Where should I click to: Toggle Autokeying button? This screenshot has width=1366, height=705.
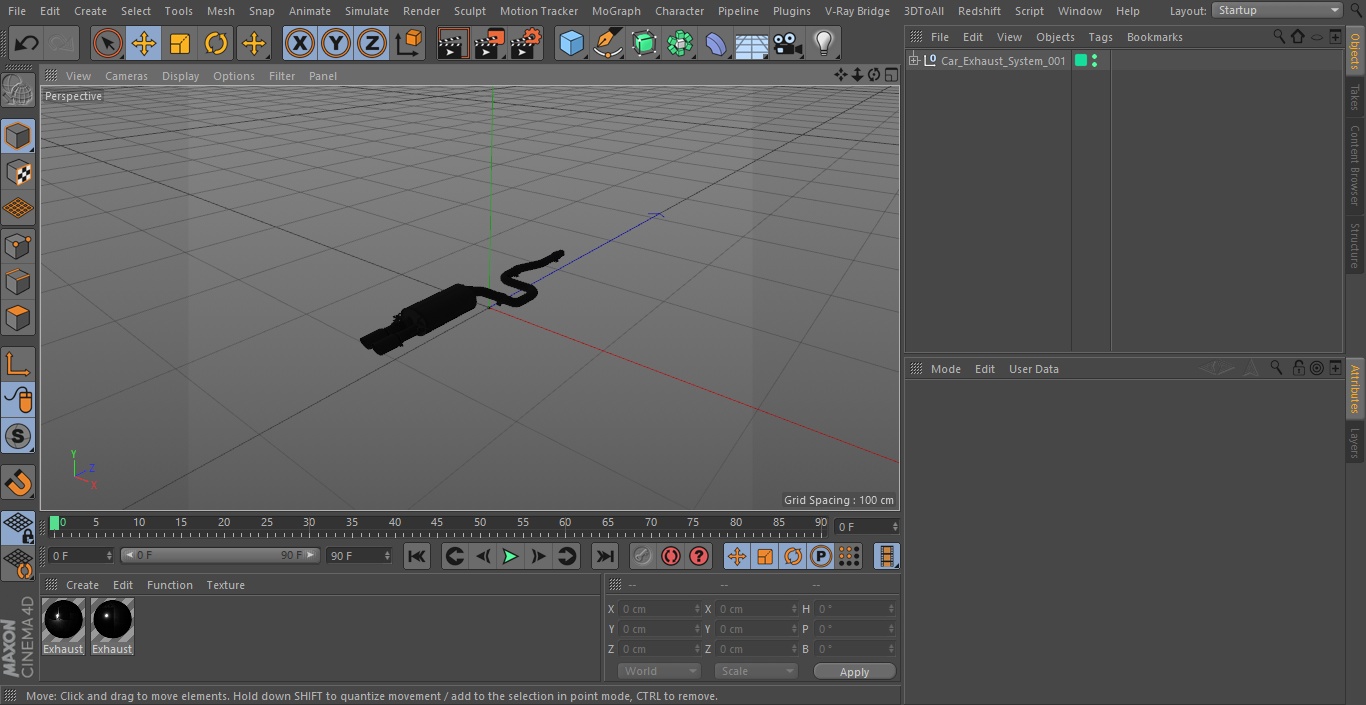point(671,556)
